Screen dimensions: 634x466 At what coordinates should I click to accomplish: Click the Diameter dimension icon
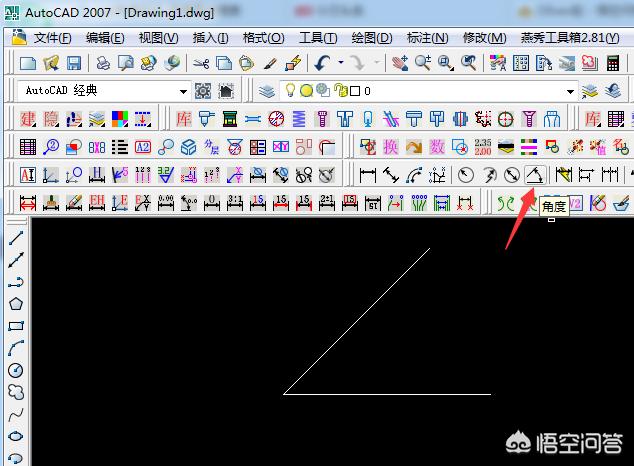[512, 175]
